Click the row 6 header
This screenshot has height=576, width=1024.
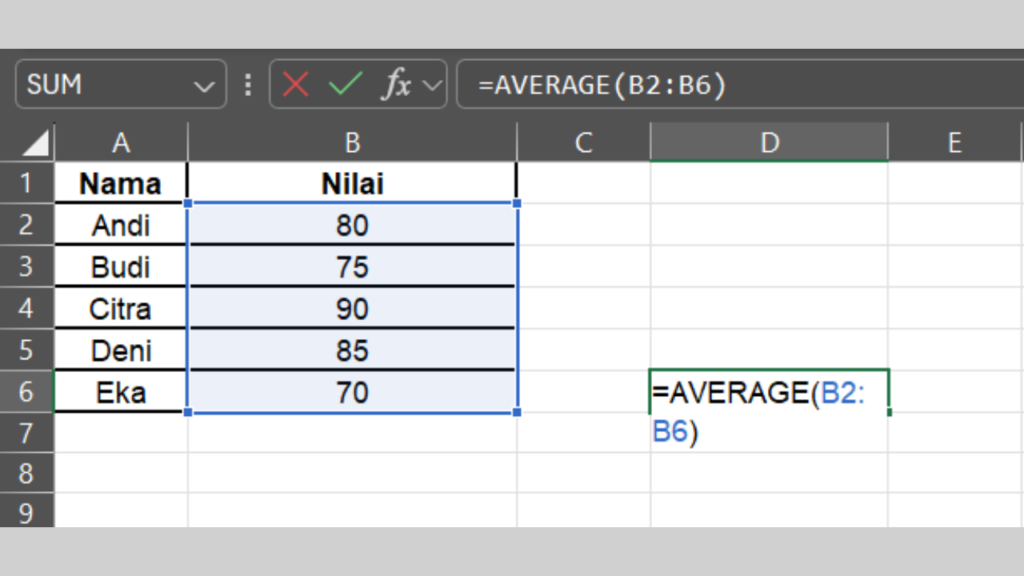coord(27,391)
